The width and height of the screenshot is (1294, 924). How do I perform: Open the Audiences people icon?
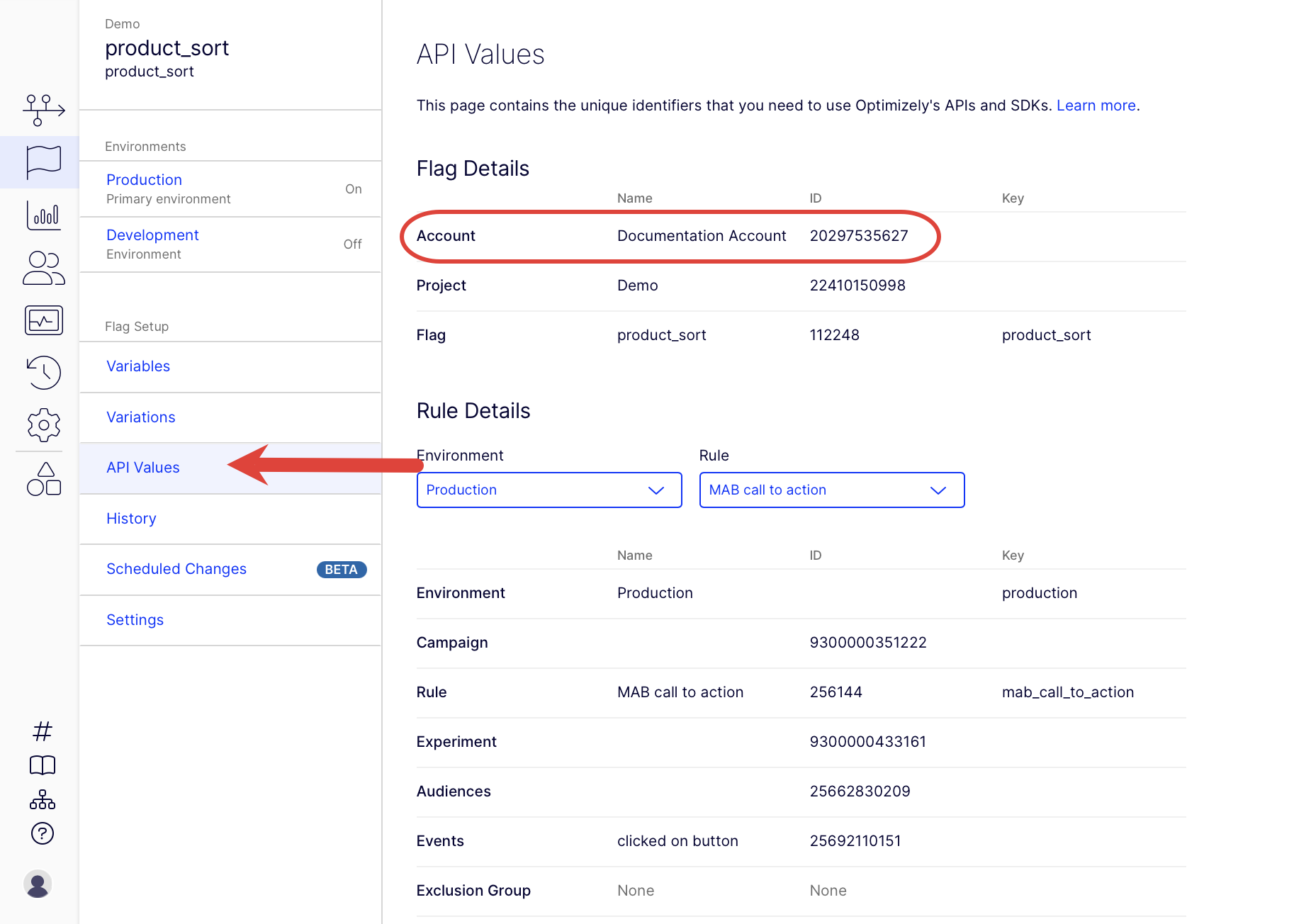(x=43, y=268)
